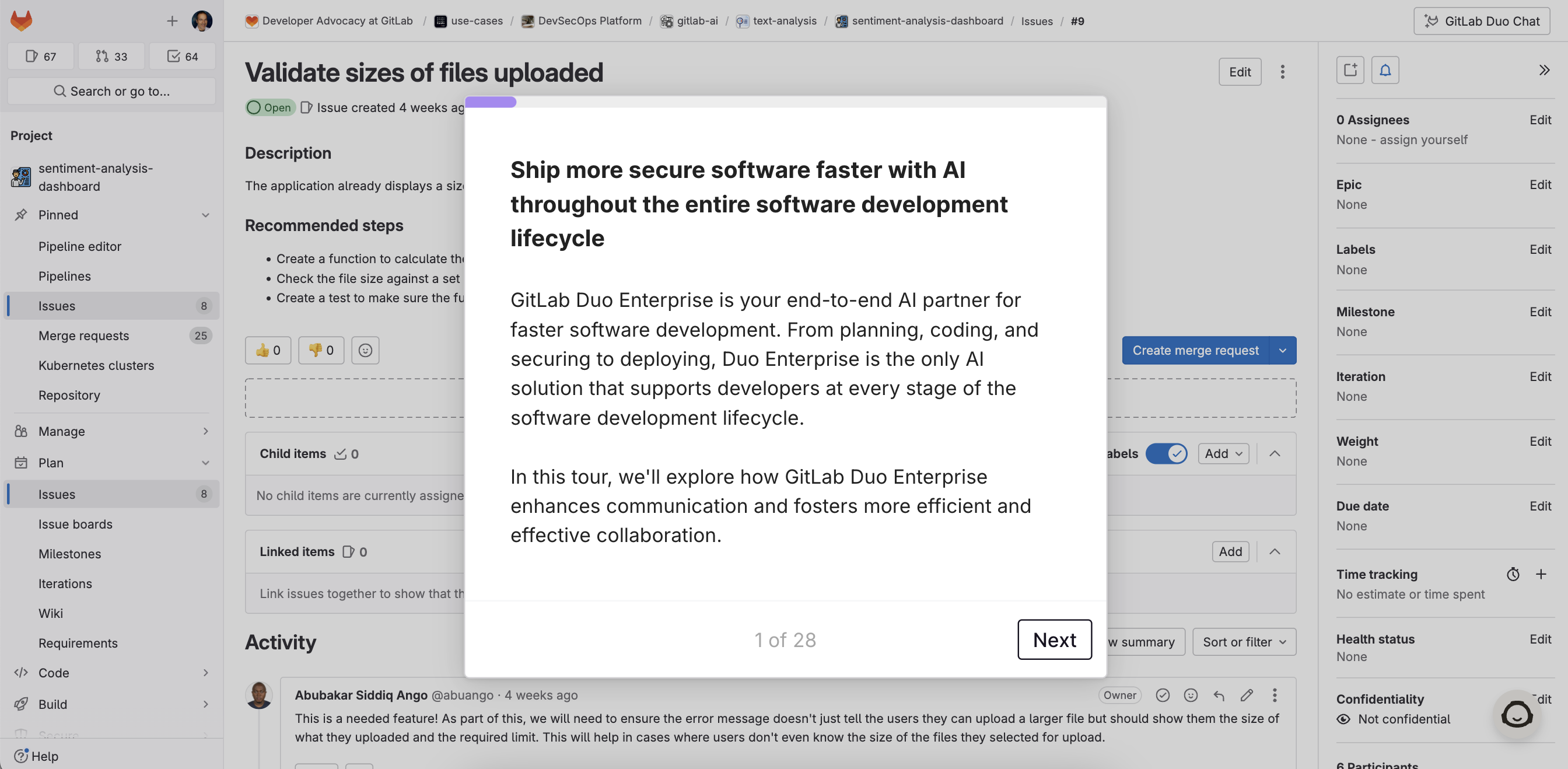
Task: Click Next in the tour dialog
Action: tap(1054, 641)
